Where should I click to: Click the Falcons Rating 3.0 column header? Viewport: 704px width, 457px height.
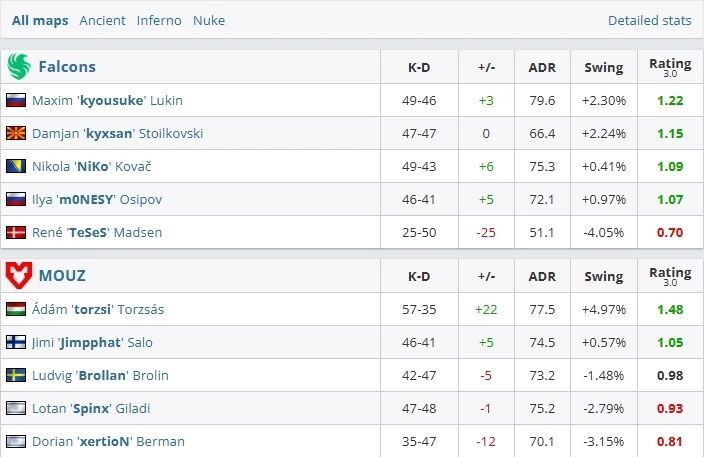[670, 67]
